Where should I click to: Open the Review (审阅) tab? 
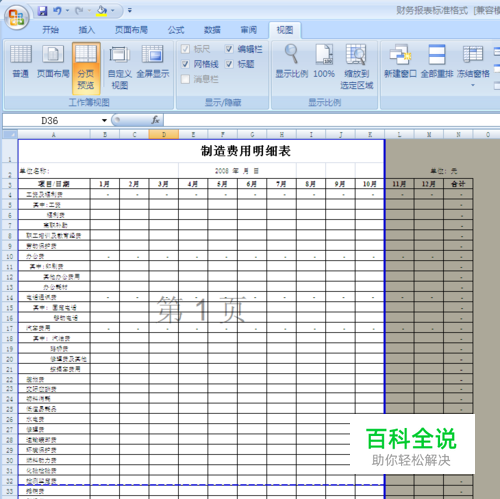(x=249, y=30)
